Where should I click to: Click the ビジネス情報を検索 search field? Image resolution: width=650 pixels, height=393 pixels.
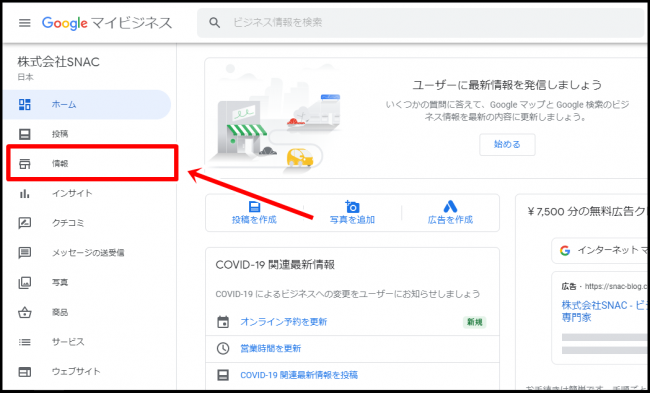tap(421, 22)
